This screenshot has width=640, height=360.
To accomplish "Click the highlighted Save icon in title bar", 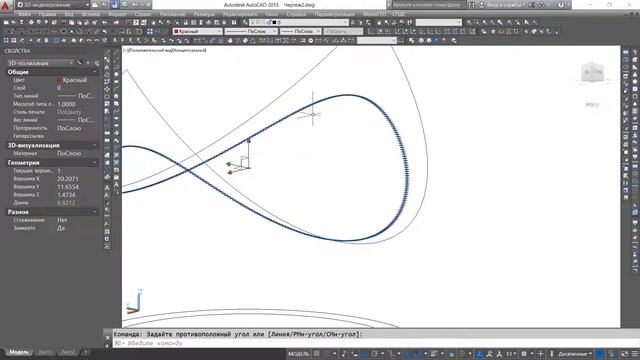I will click(x=115, y=5).
